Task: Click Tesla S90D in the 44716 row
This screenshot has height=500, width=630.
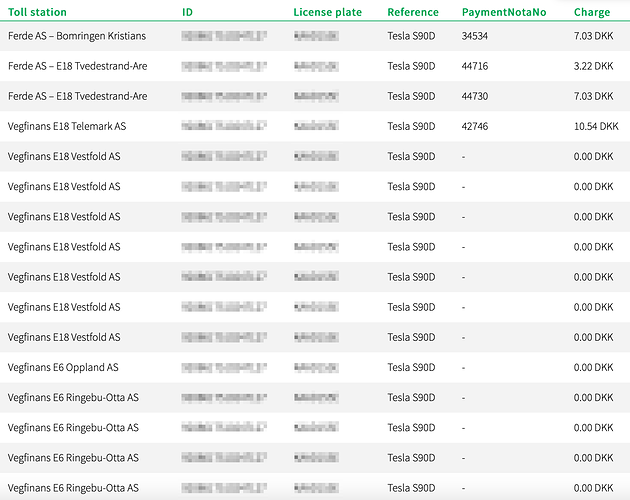Action: (x=411, y=66)
